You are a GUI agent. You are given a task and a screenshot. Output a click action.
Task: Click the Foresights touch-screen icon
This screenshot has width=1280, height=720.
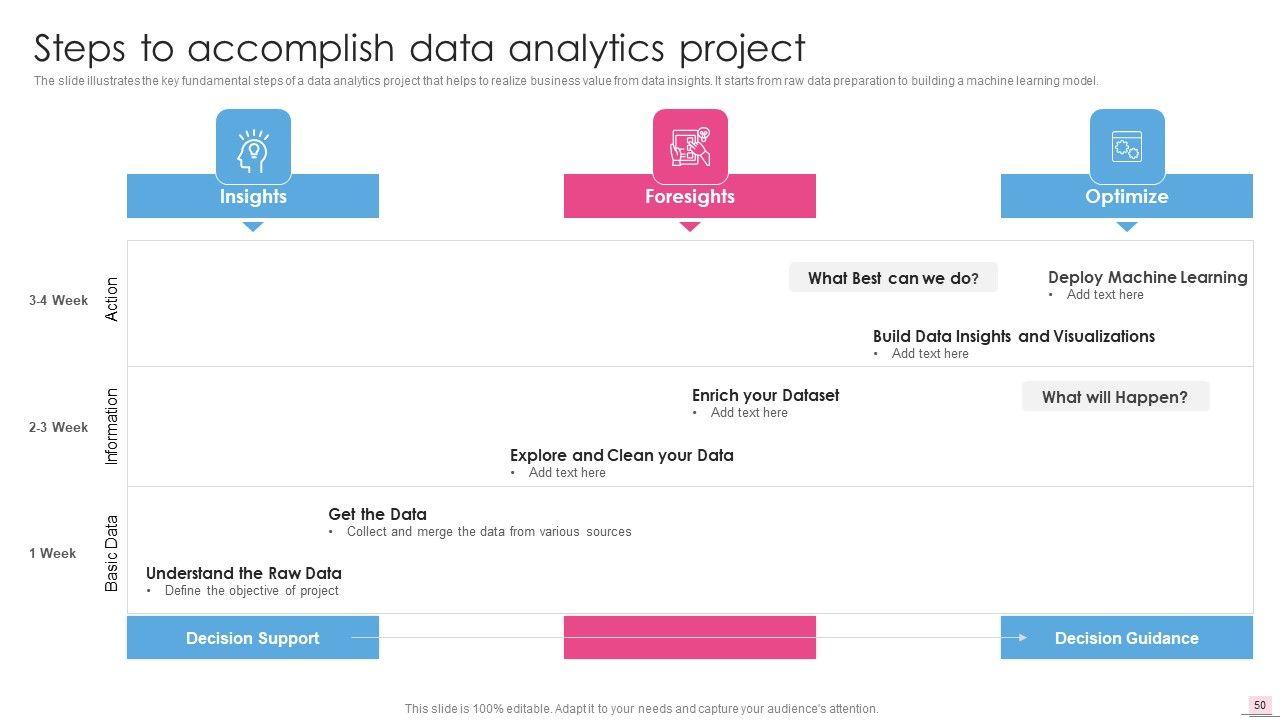pyautogui.click(x=690, y=148)
